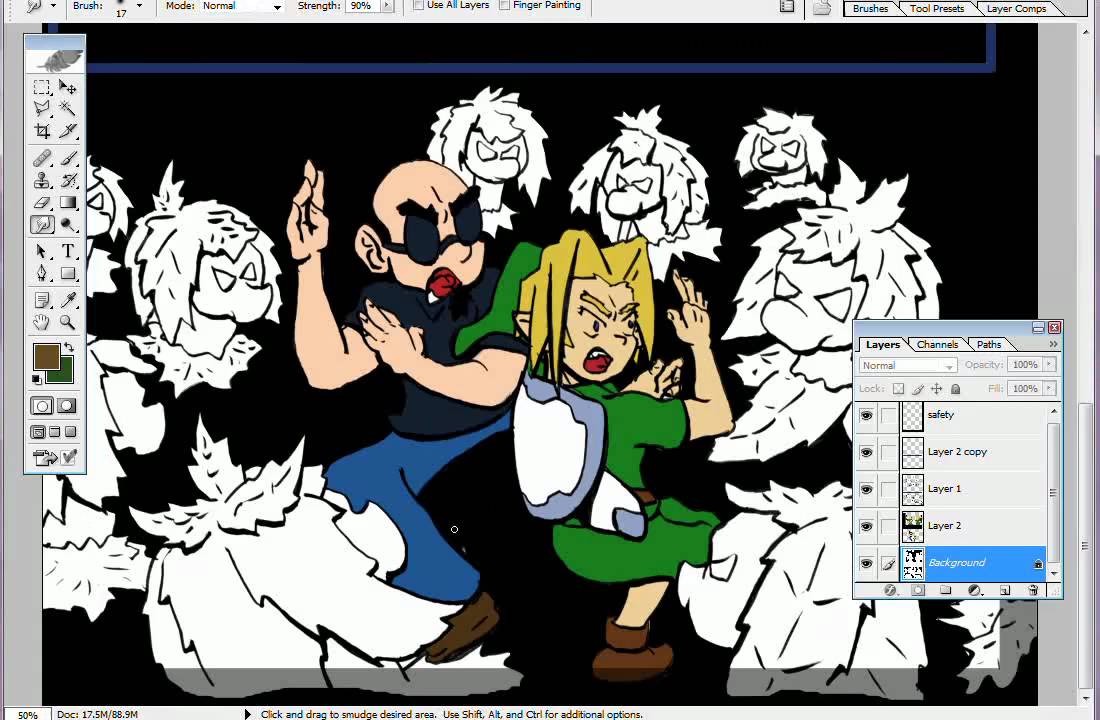Hide the Background layer
The image size is (1100, 720).
click(866, 563)
